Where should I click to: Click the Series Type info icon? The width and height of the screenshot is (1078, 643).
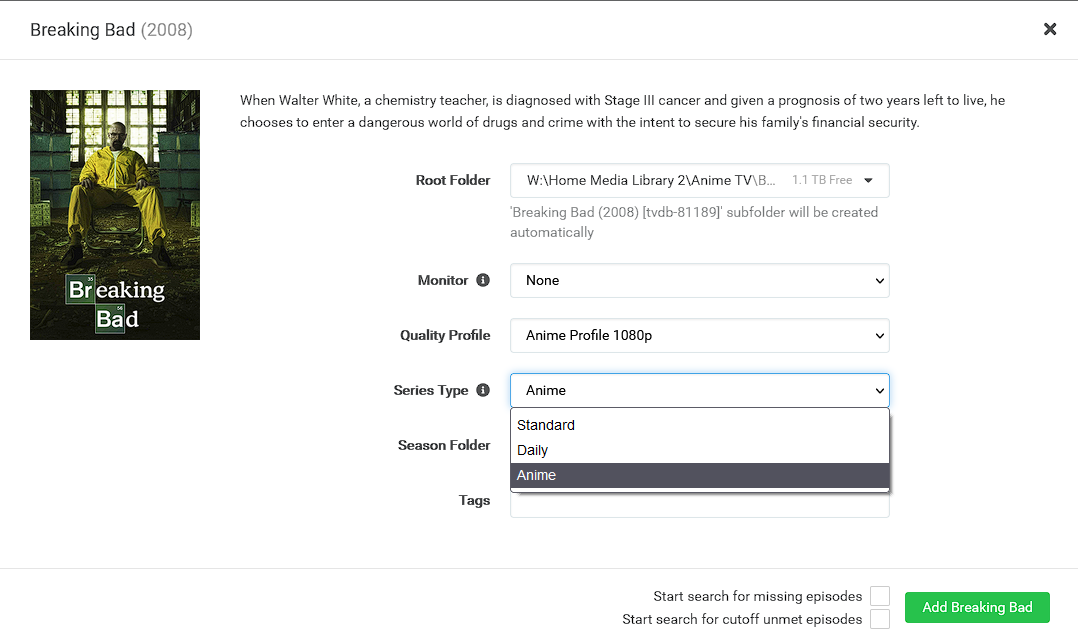[483, 390]
